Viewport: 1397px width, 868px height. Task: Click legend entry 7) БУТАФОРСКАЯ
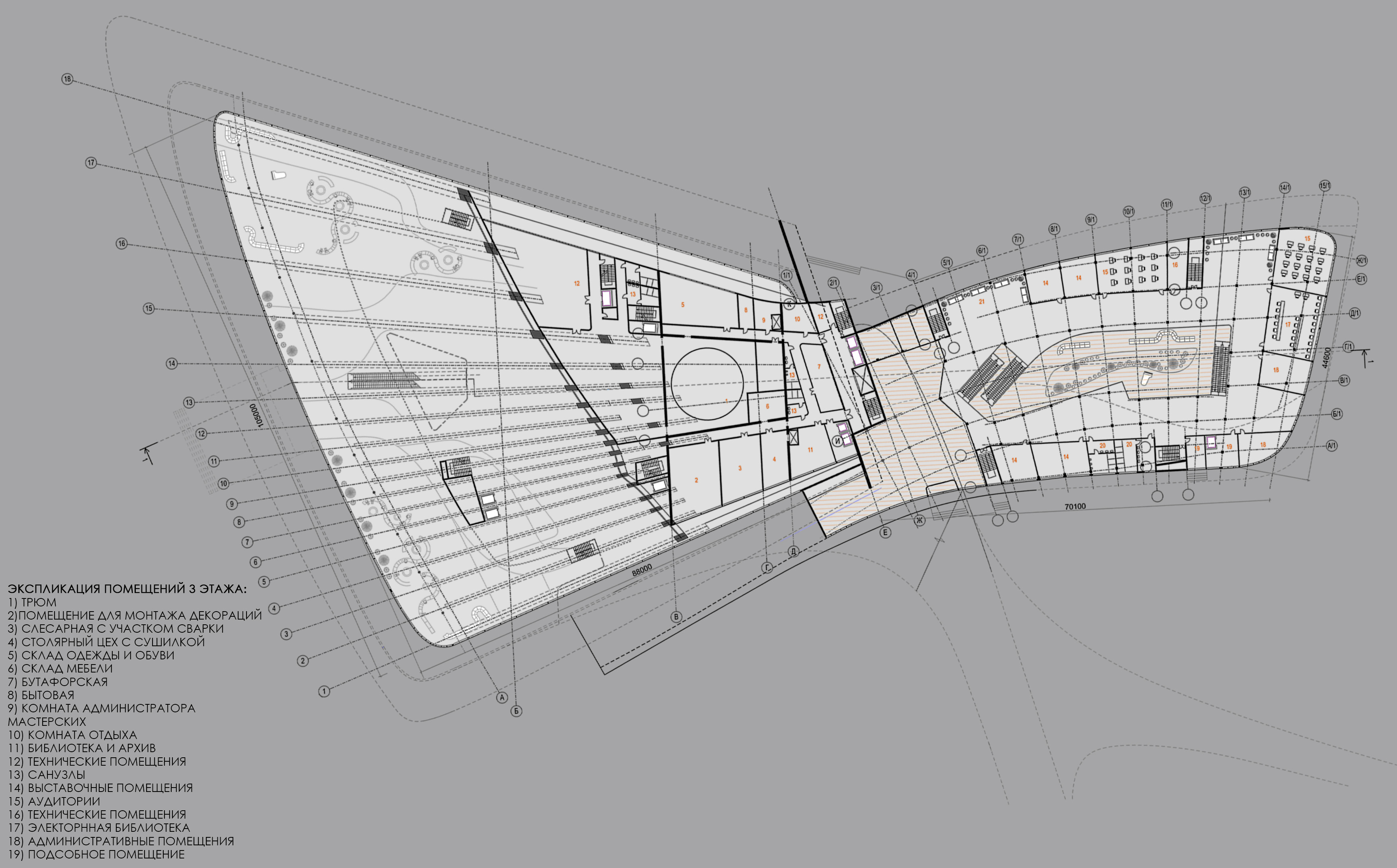click(x=58, y=681)
